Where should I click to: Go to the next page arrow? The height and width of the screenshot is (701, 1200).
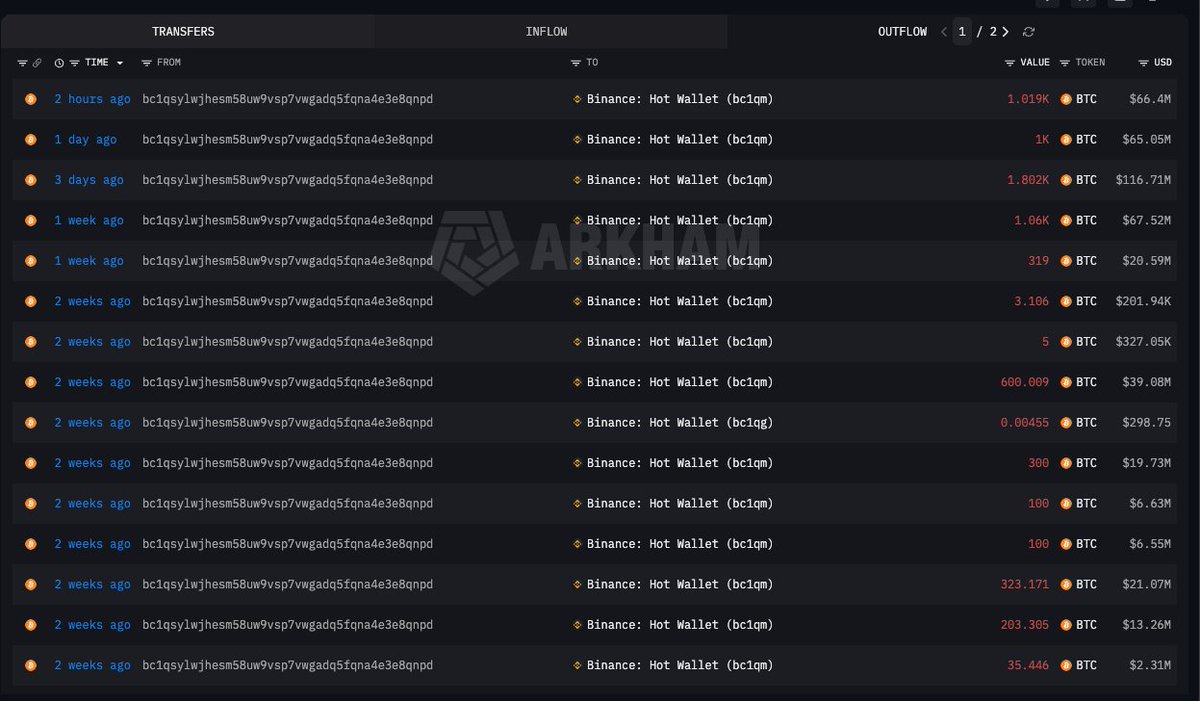click(x=1005, y=32)
